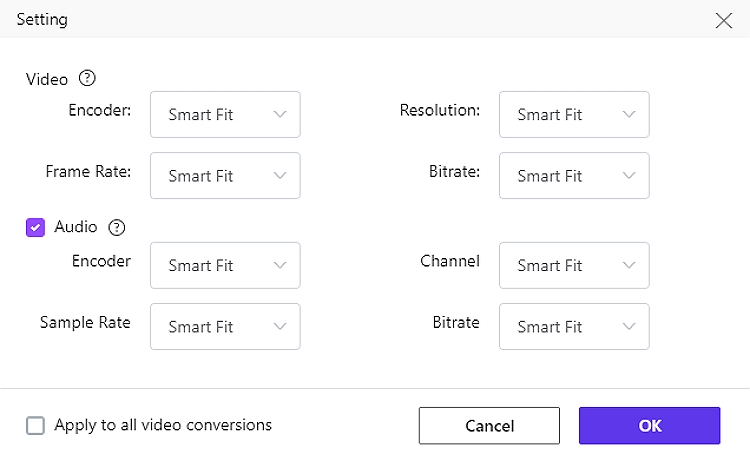
Task: Close the Setting dialog with the X
Action: click(724, 20)
